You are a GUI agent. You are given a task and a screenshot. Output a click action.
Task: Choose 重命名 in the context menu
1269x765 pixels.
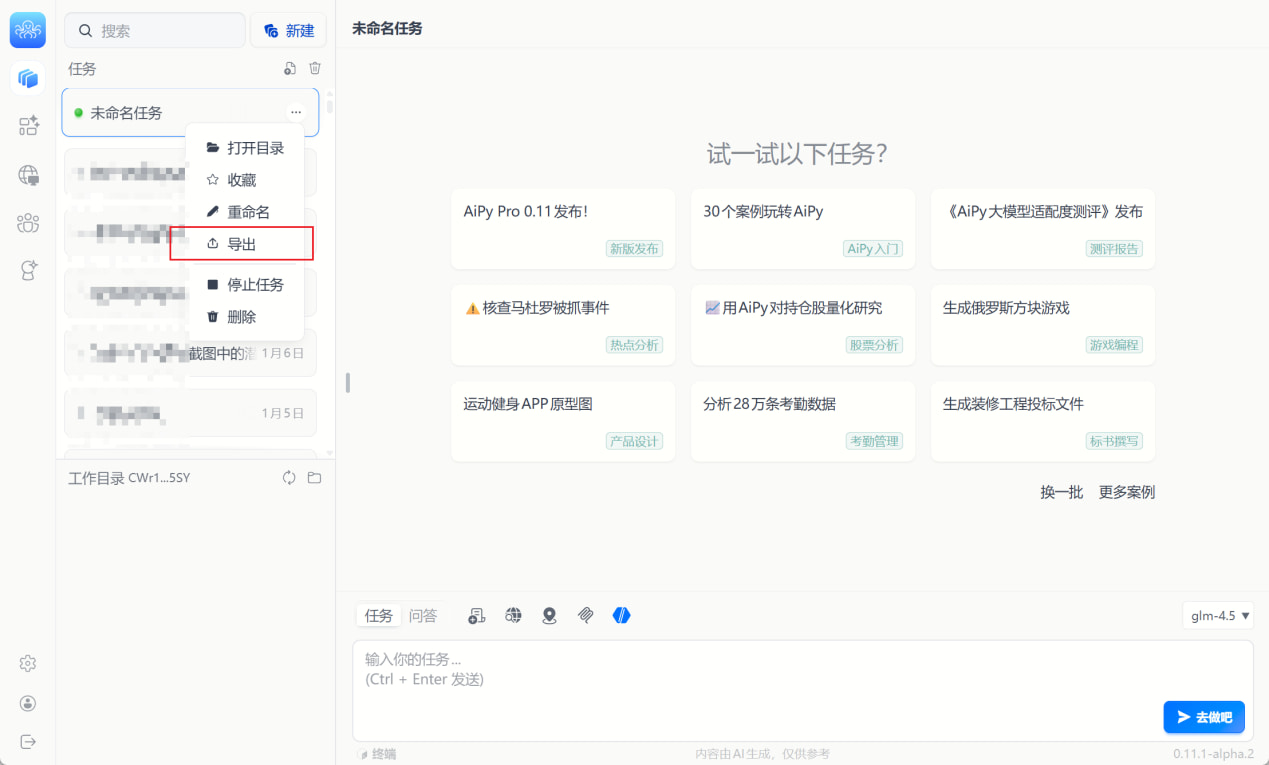pos(245,212)
